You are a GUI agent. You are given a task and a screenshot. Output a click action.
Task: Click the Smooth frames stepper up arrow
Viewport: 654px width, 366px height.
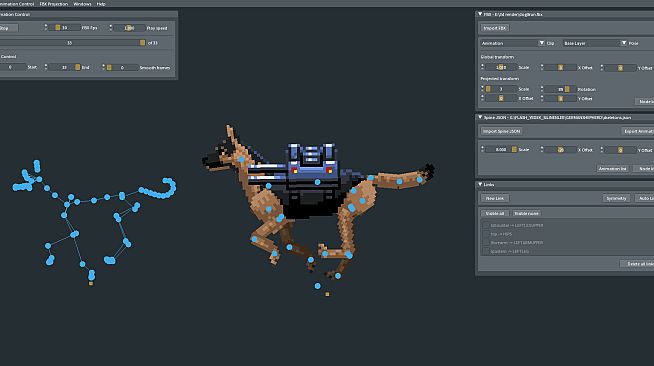pyautogui.click(x=103, y=65)
